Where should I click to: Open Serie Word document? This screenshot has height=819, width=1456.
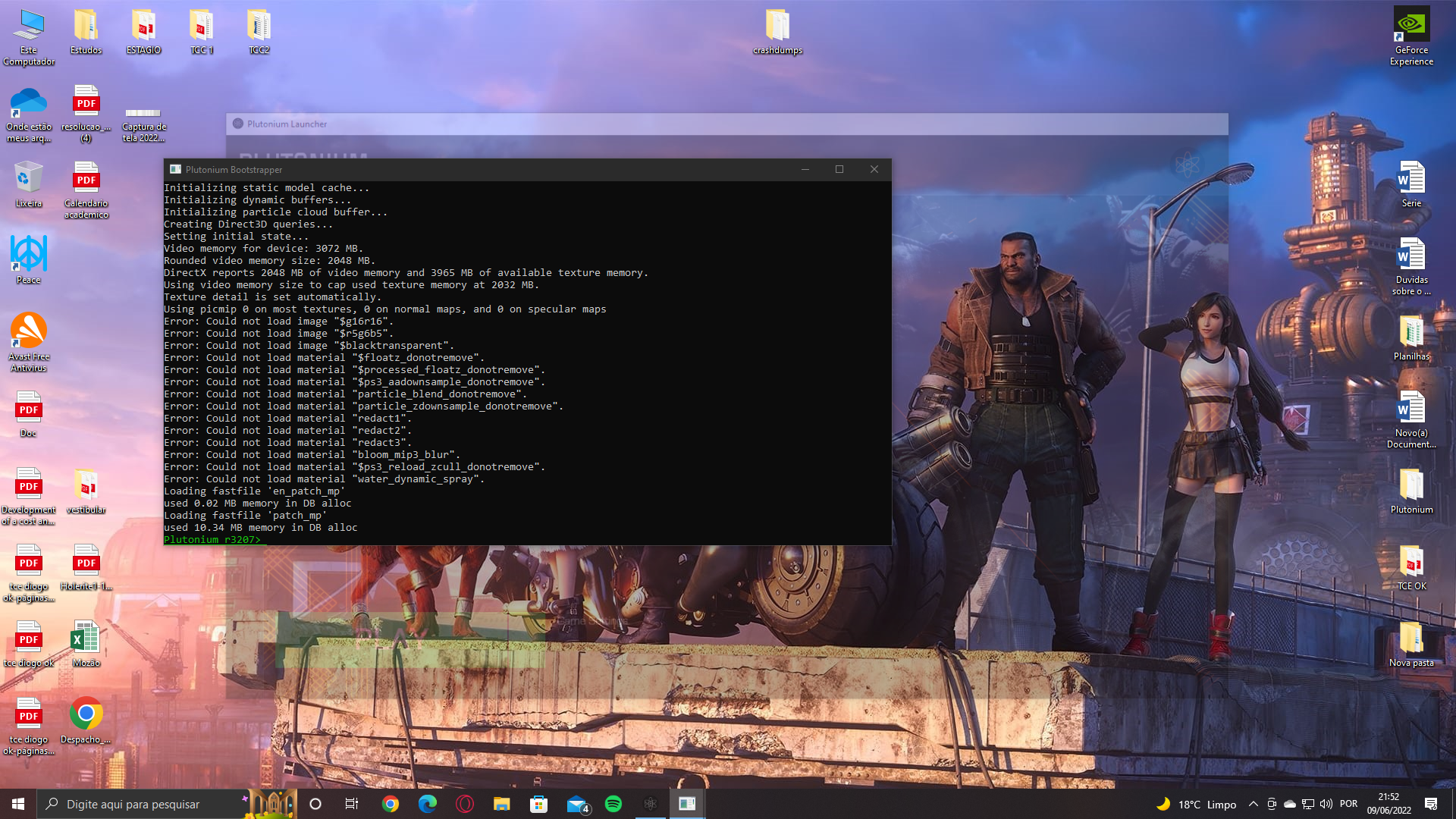(1411, 184)
